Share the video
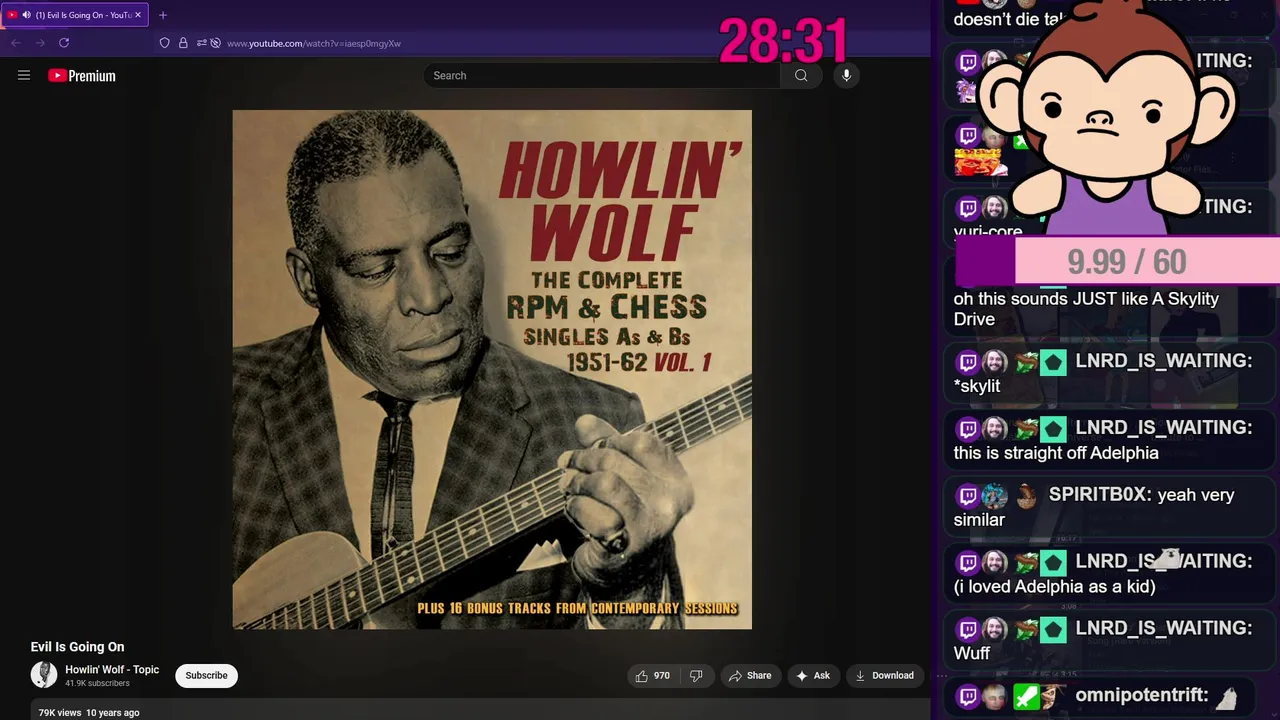Image resolution: width=1280 pixels, height=720 pixels. point(750,676)
